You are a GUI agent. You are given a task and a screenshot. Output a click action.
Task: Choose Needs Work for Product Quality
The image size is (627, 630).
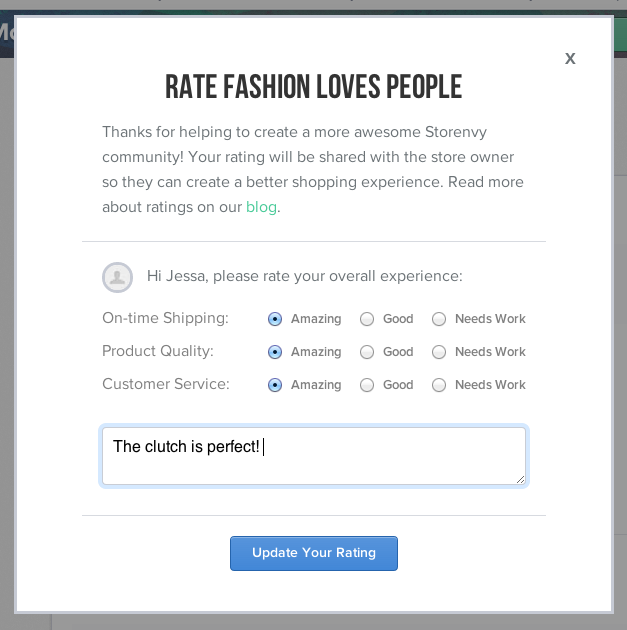pos(439,352)
